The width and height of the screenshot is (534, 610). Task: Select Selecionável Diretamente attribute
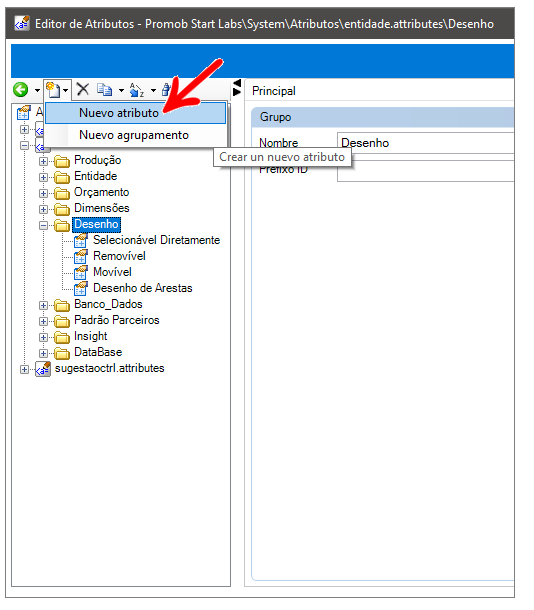tap(156, 240)
